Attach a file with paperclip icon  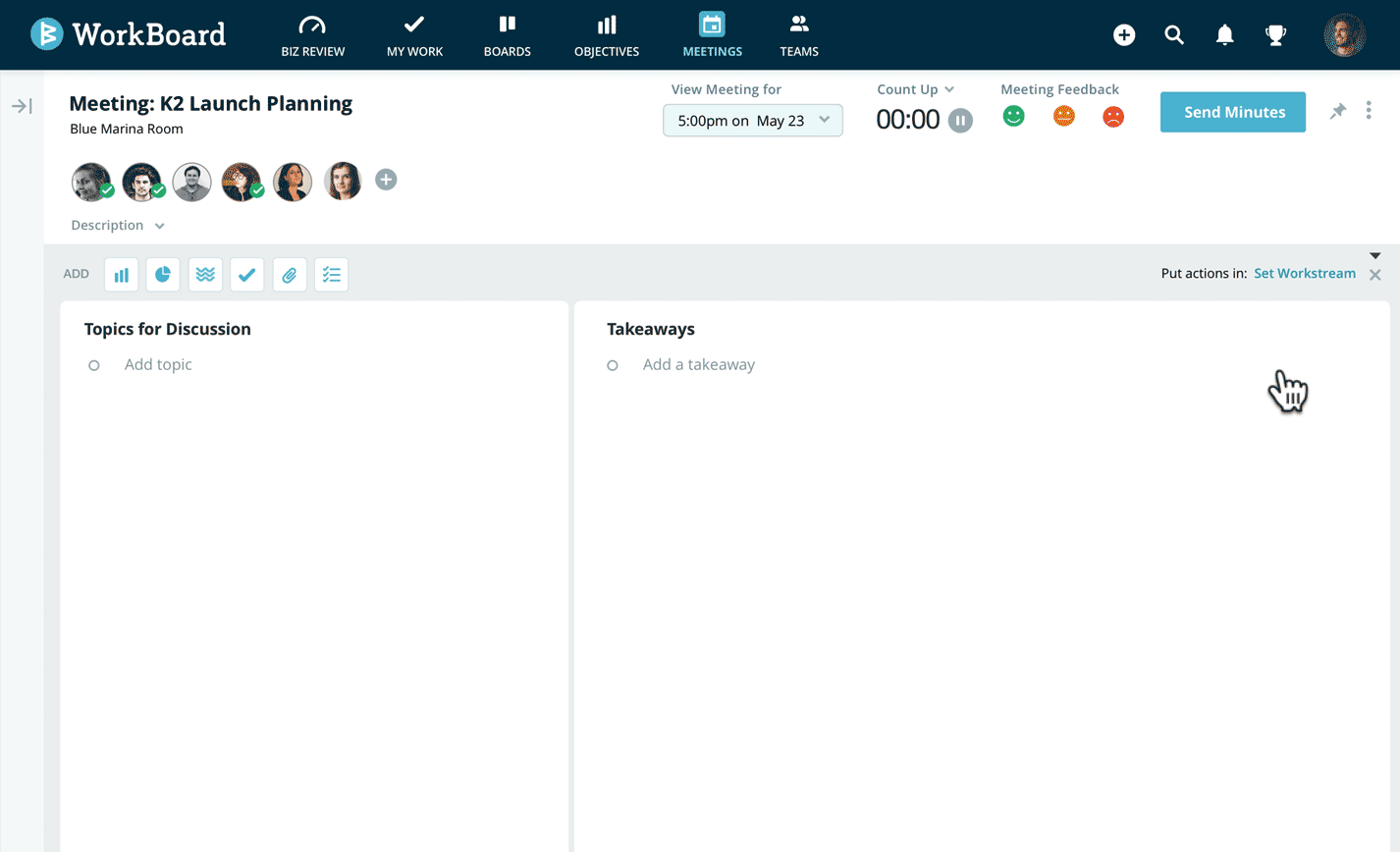pyautogui.click(x=290, y=275)
